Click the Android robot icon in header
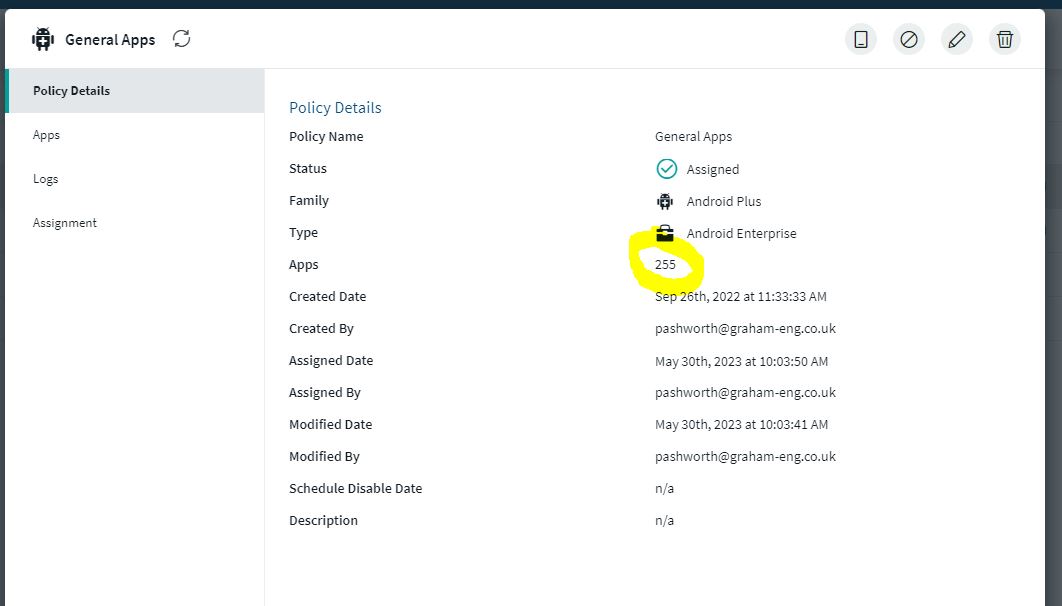 [42, 39]
